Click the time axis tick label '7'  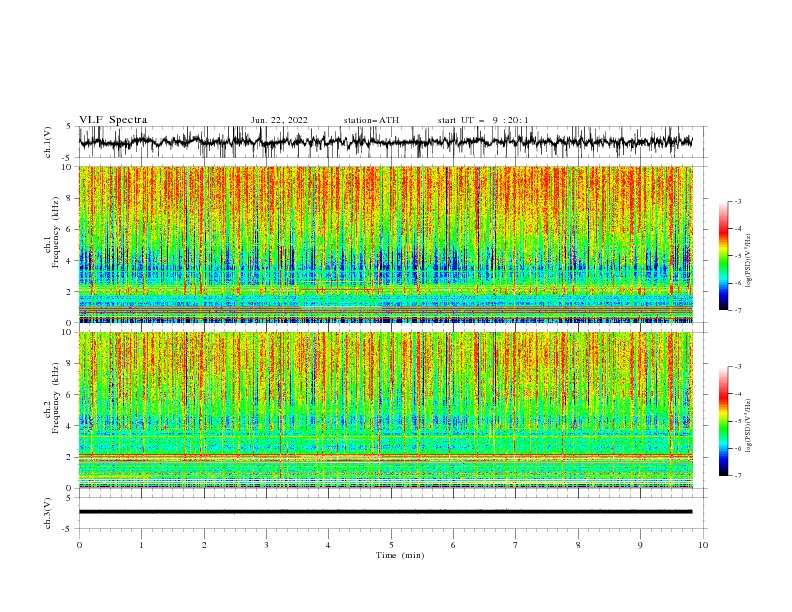pyautogui.click(x=516, y=545)
